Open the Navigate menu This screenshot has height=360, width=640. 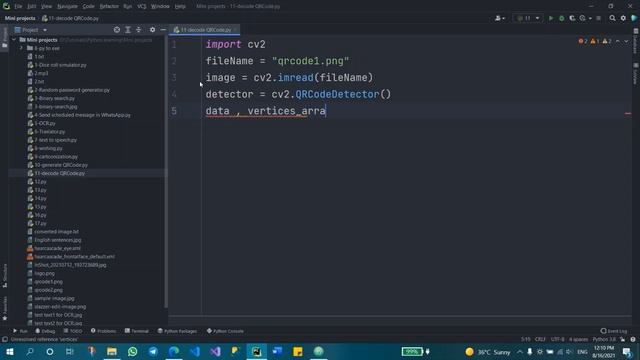67,7
